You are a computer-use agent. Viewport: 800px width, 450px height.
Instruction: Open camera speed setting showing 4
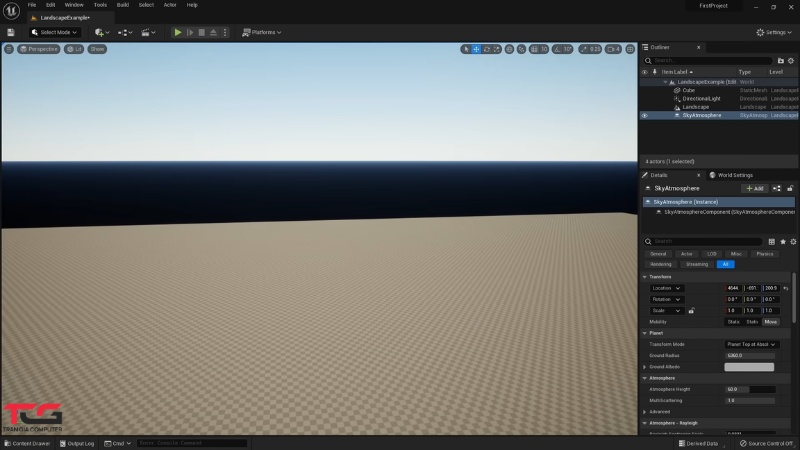[x=613, y=49]
